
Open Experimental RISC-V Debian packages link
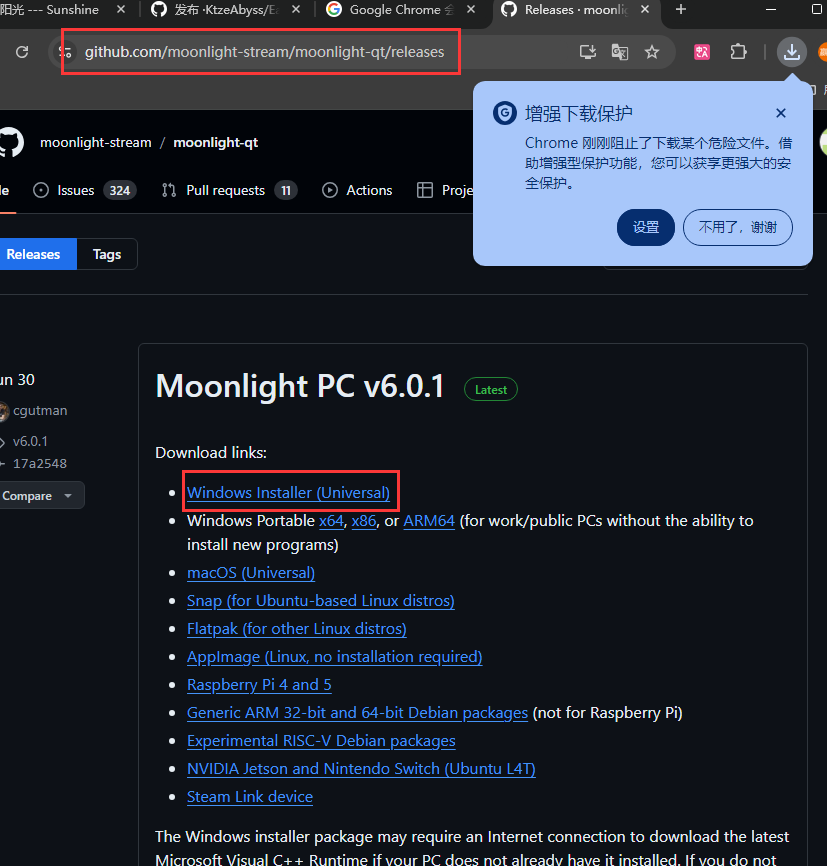[321, 741]
